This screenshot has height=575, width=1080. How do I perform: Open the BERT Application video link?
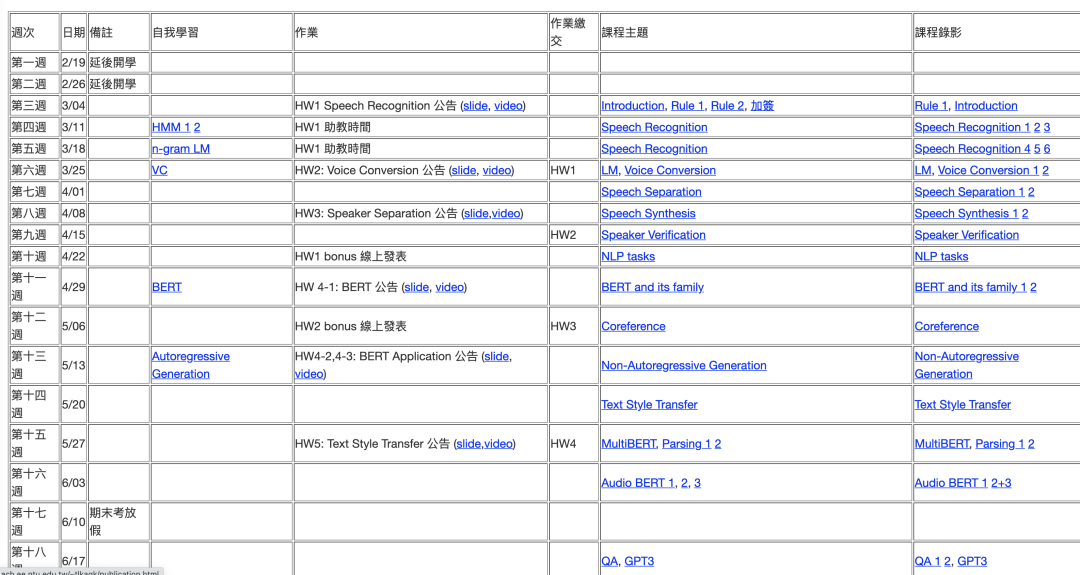tap(309, 374)
